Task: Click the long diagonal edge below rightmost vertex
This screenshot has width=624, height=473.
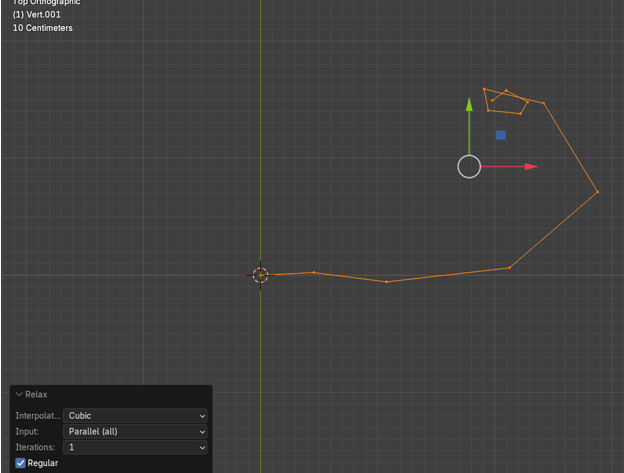Action: (x=554, y=230)
